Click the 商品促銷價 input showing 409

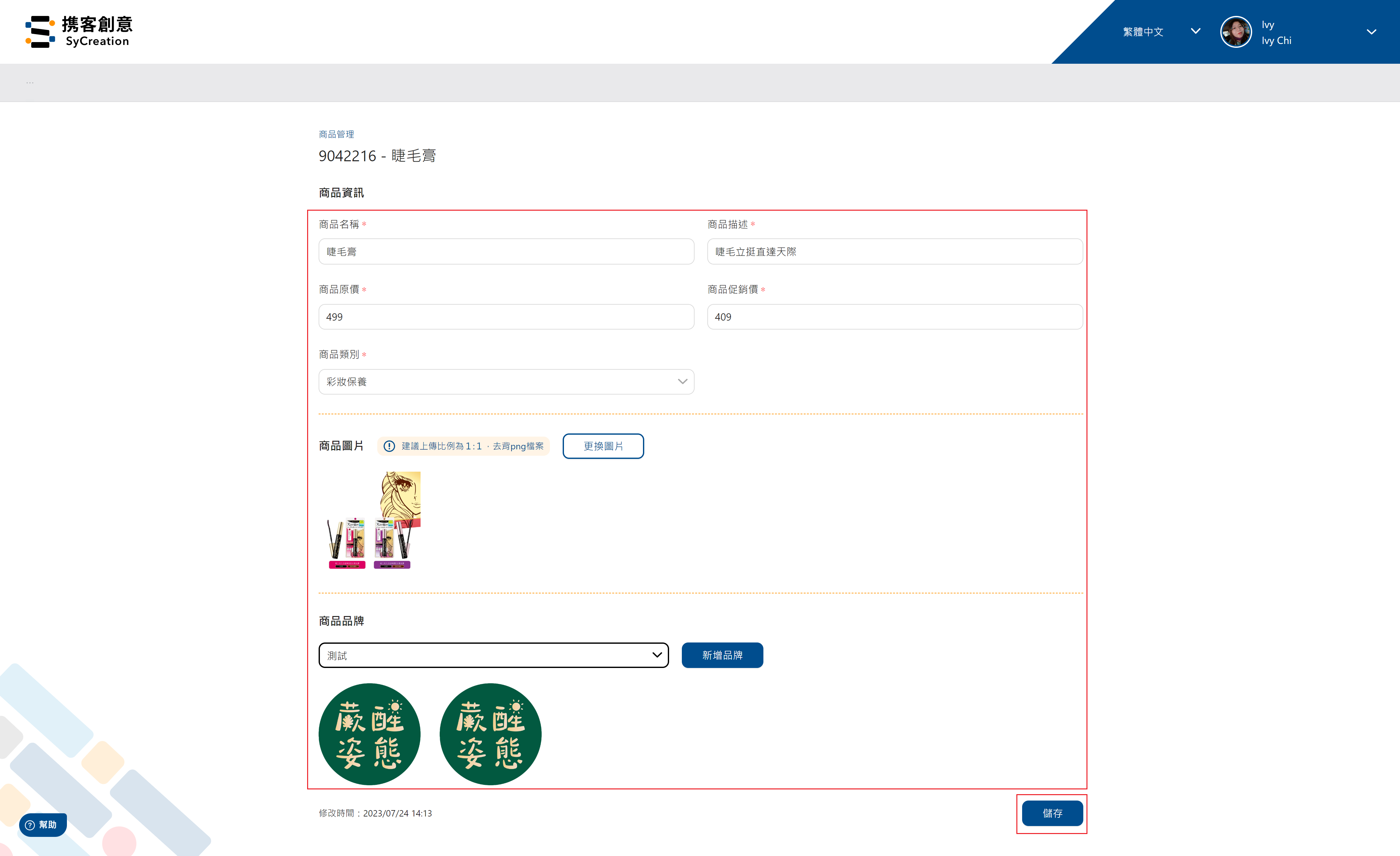pos(894,317)
